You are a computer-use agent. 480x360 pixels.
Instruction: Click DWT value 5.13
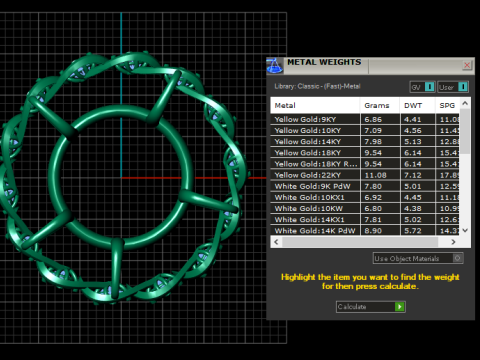(413, 142)
